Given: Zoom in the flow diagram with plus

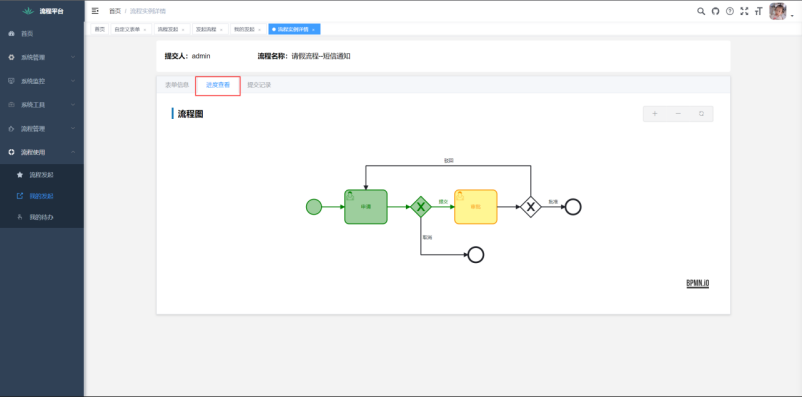Looking at the screenshot, I should [654, 114].
